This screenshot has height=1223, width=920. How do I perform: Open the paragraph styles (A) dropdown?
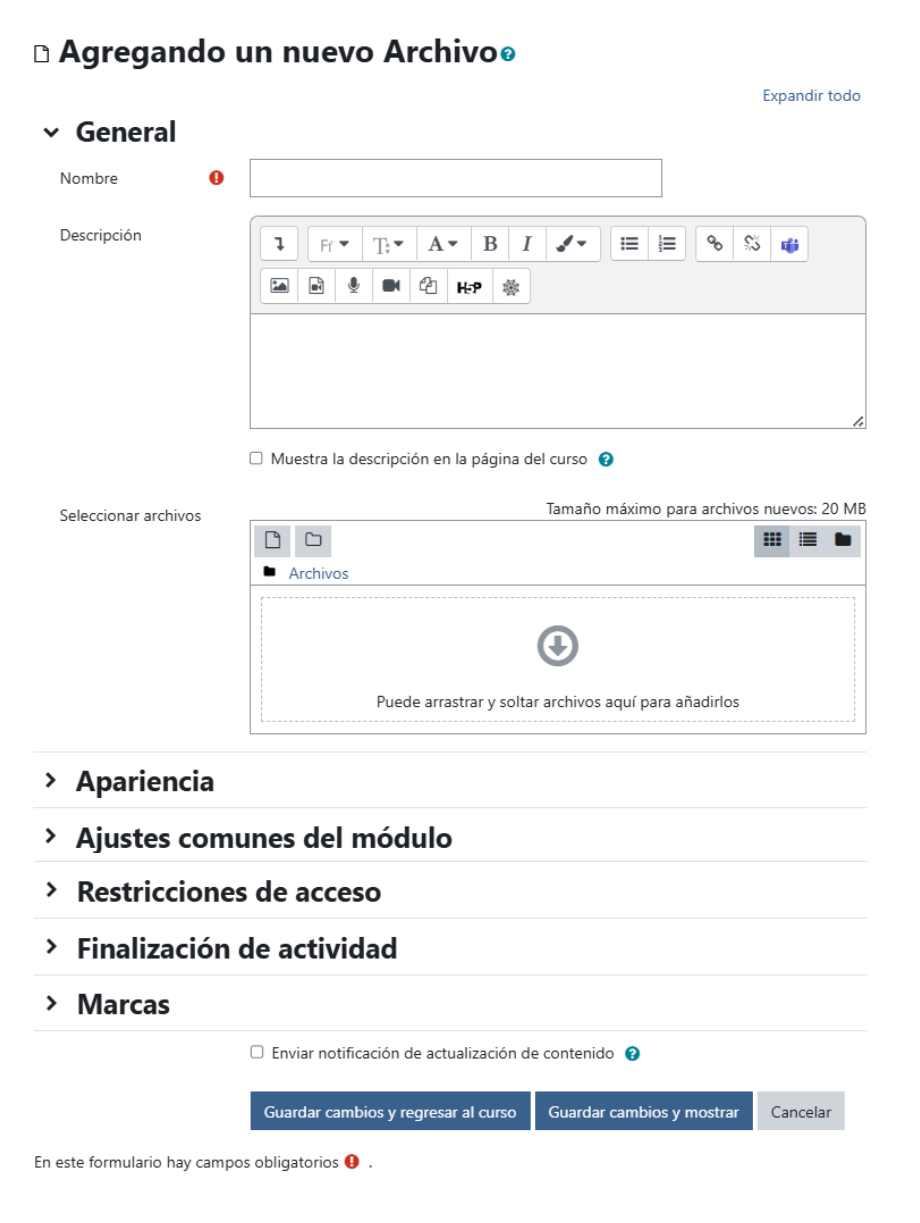coord(443,244)
